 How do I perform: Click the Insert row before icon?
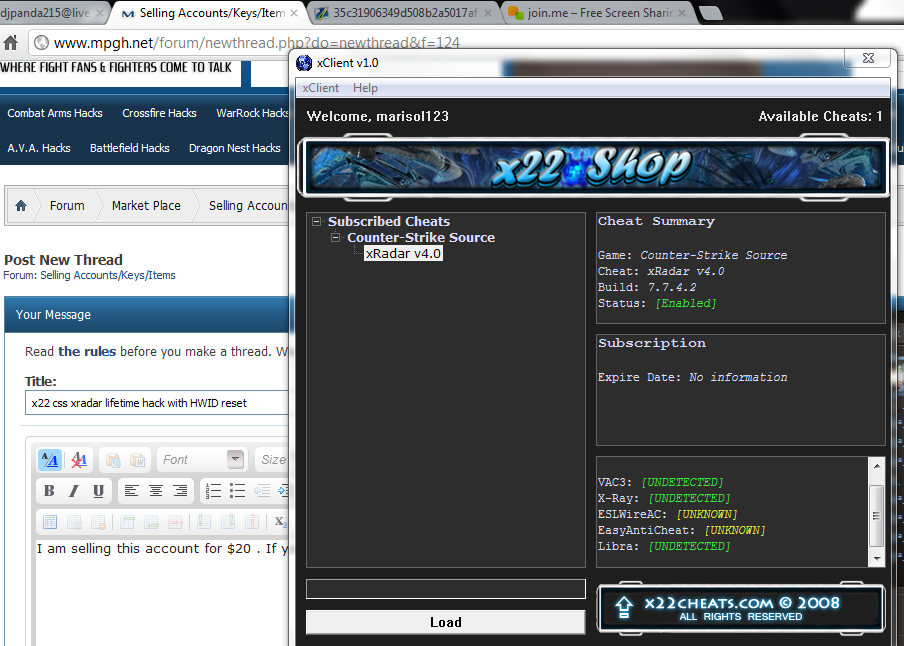127,522
